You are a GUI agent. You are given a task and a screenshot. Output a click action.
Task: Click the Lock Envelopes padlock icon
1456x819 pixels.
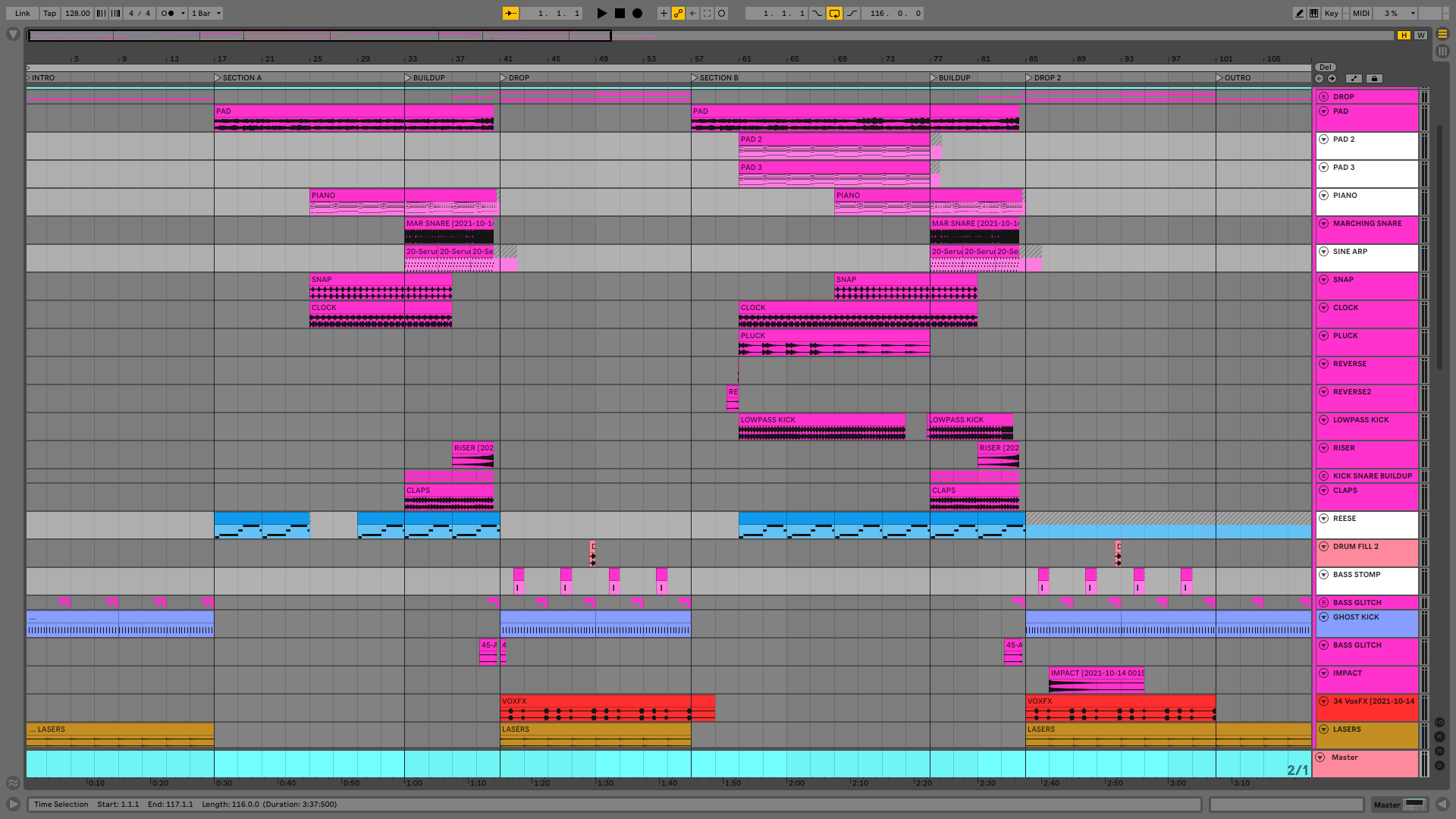click(x=1374, y=78)
